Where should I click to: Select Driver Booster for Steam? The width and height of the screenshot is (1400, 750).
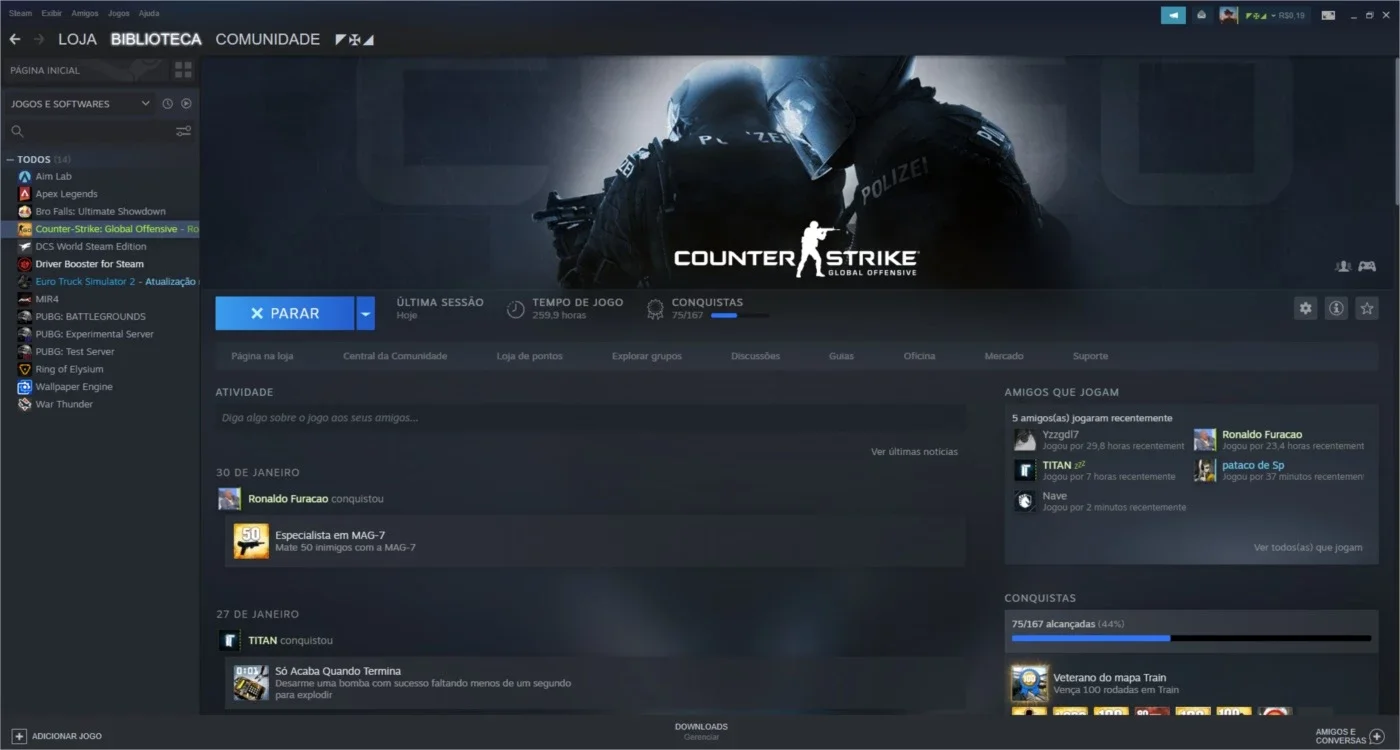click(90, 264)
